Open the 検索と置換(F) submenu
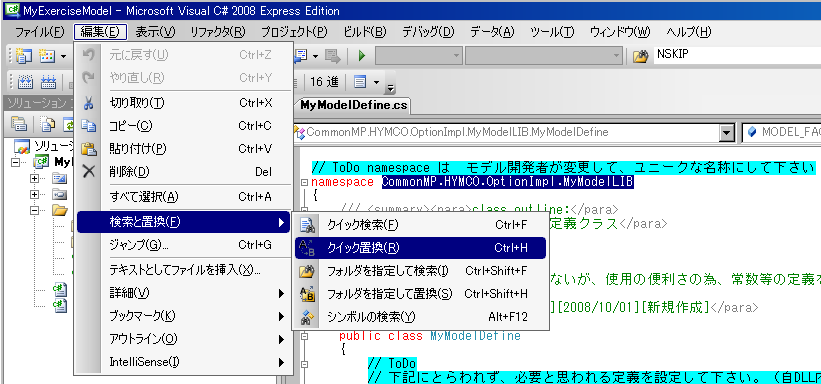The width and height of the screenshot is (821, 384). [x=183, y=222]
